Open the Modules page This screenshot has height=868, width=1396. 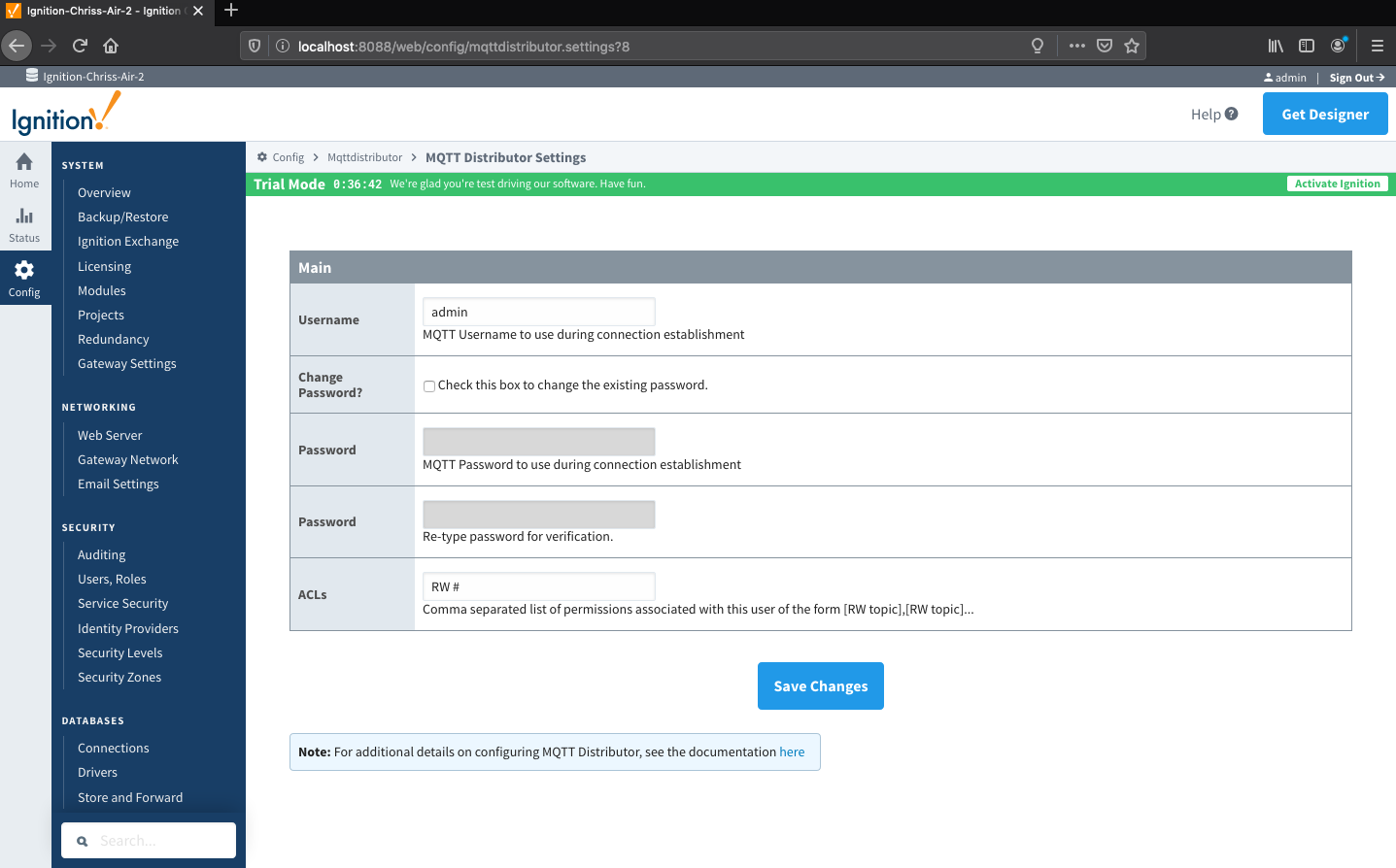click(101, 290)
